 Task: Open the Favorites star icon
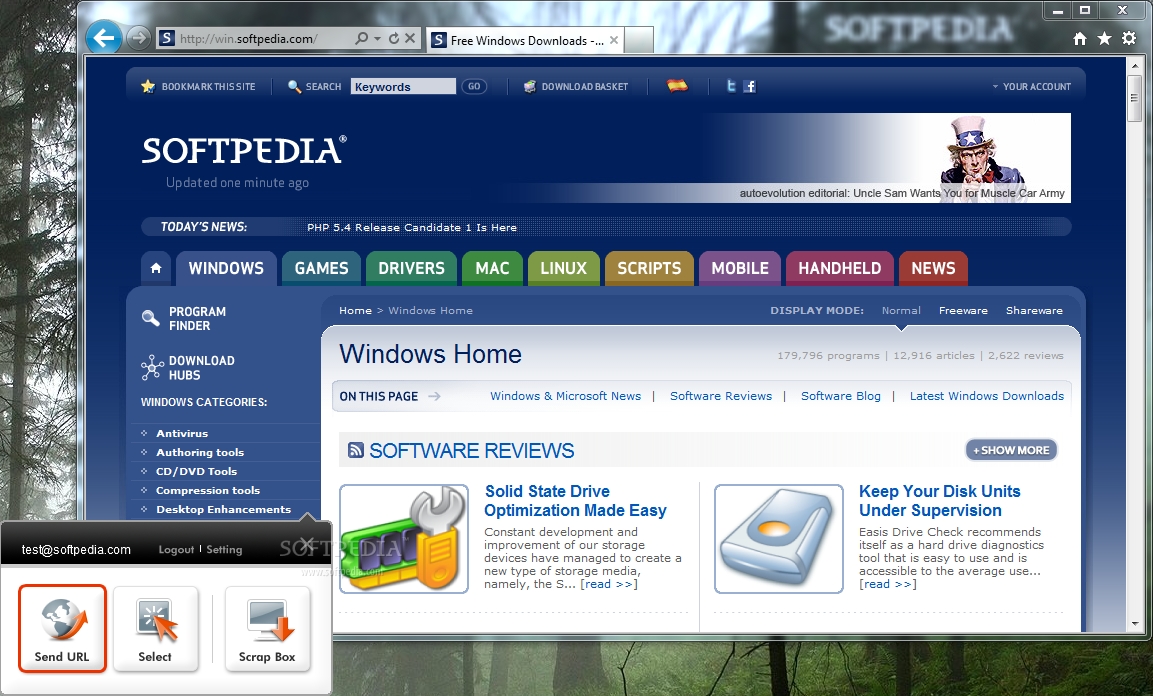1104,38
